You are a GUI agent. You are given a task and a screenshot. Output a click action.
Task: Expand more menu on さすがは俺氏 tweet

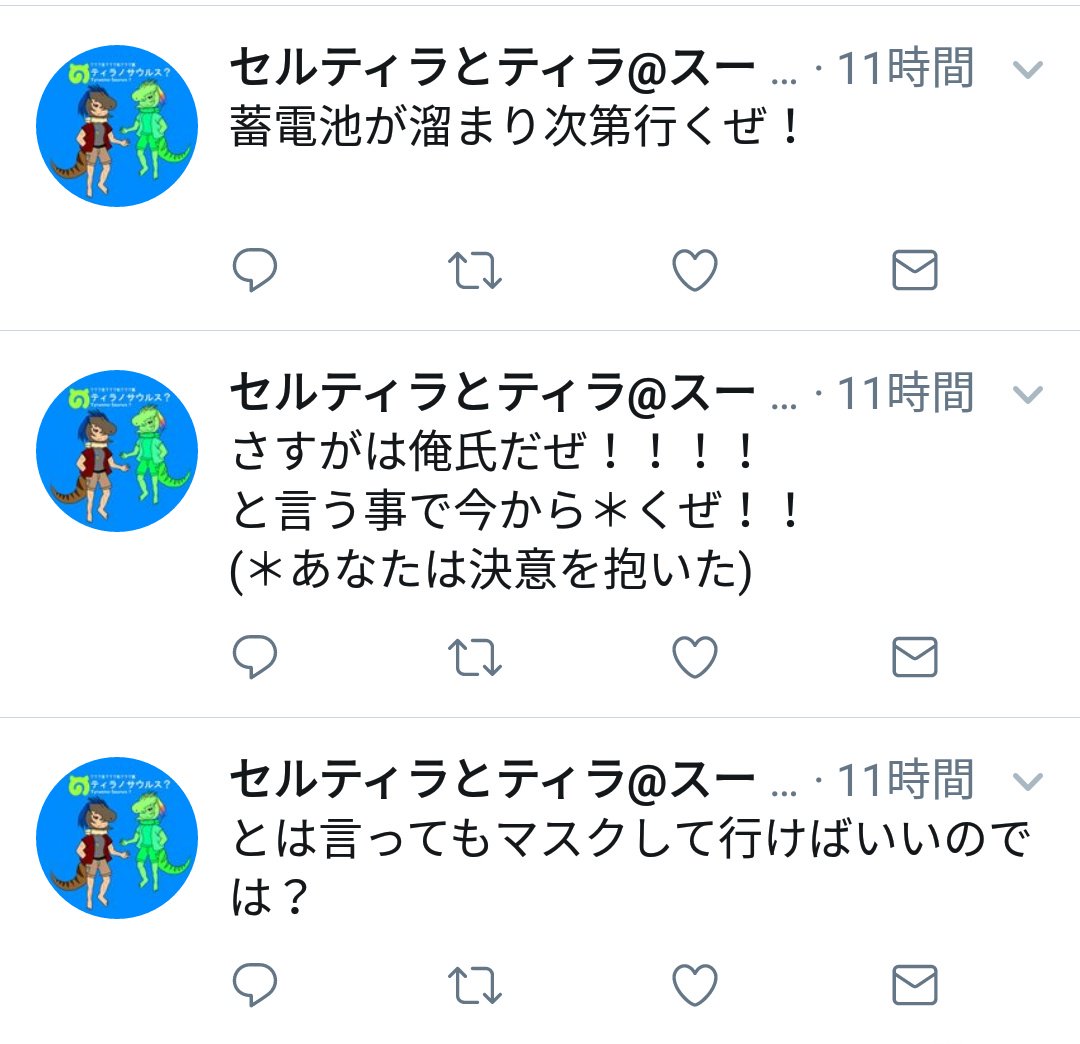[1028, 395]
